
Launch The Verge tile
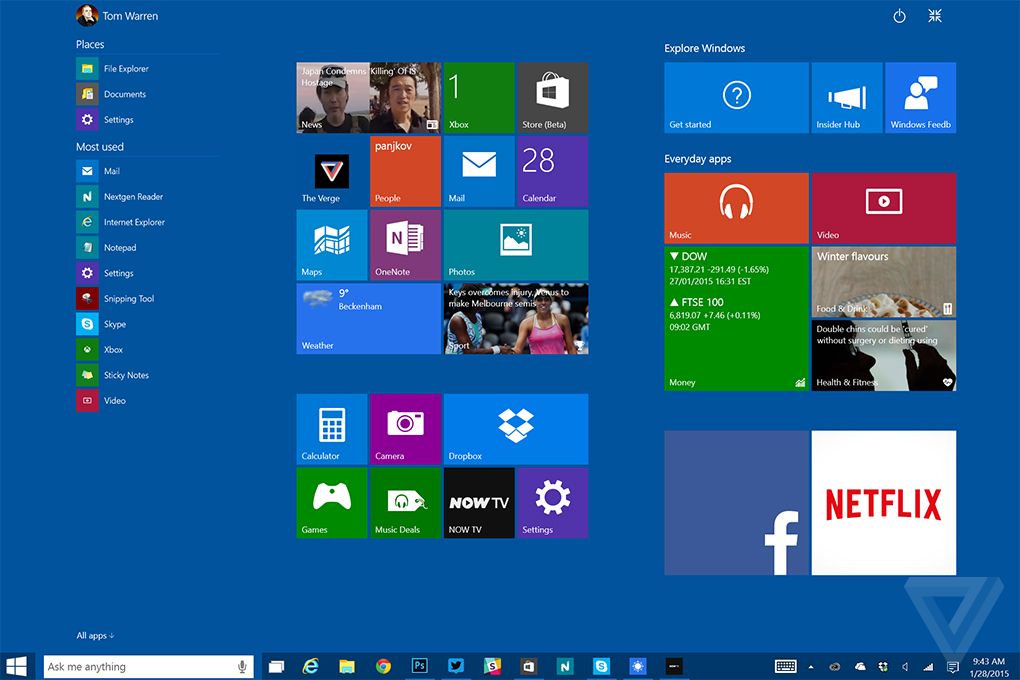(x=332, y=171)
